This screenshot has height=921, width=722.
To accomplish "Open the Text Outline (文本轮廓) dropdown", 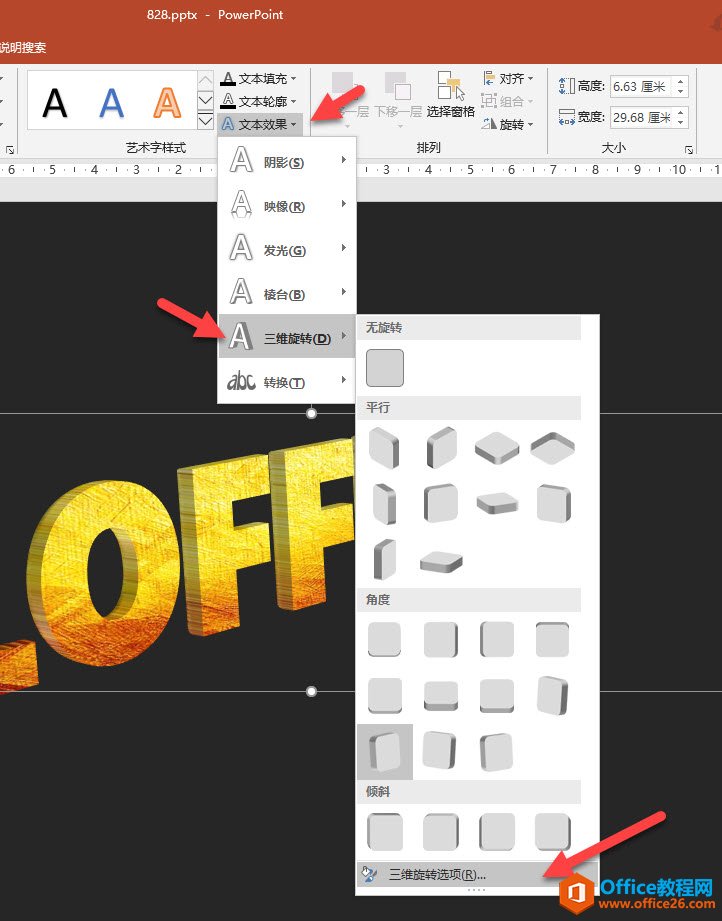I will coord(258,101).
